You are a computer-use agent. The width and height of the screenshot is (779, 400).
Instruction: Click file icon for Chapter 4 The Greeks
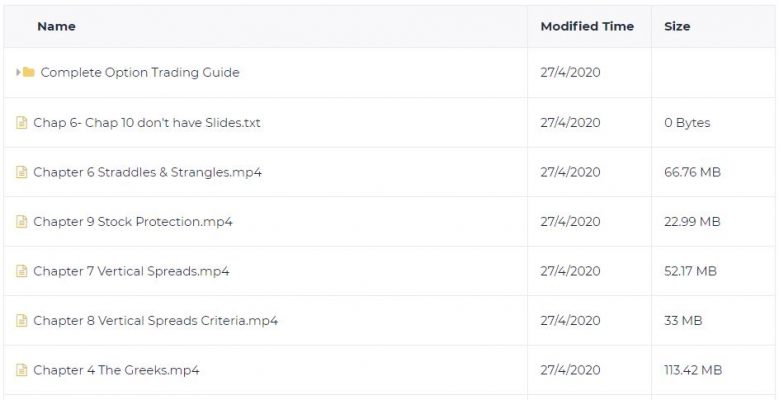[x=21, y=370]
